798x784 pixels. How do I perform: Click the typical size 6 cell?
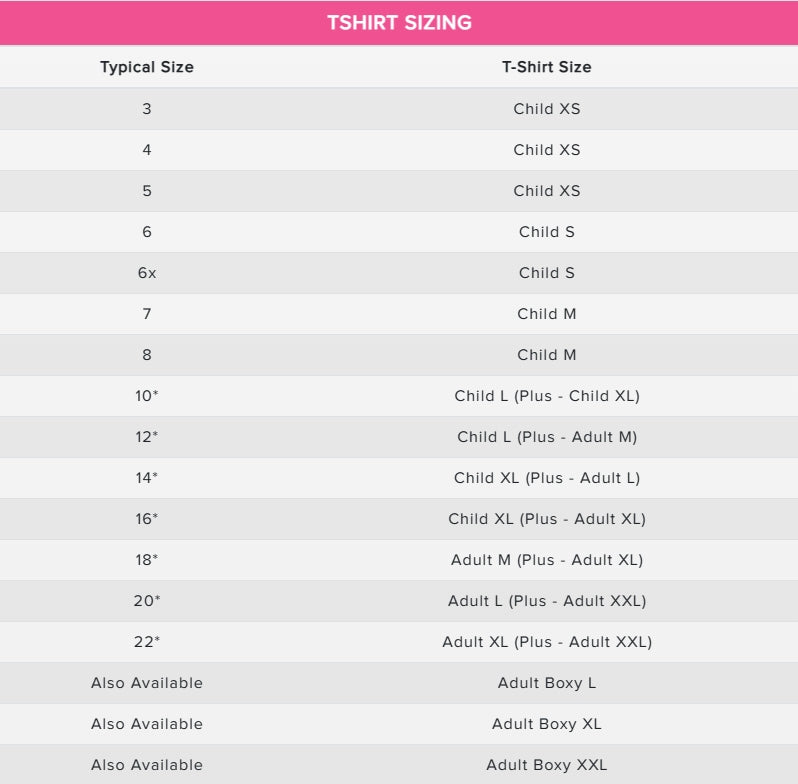[x=147, y=231]
